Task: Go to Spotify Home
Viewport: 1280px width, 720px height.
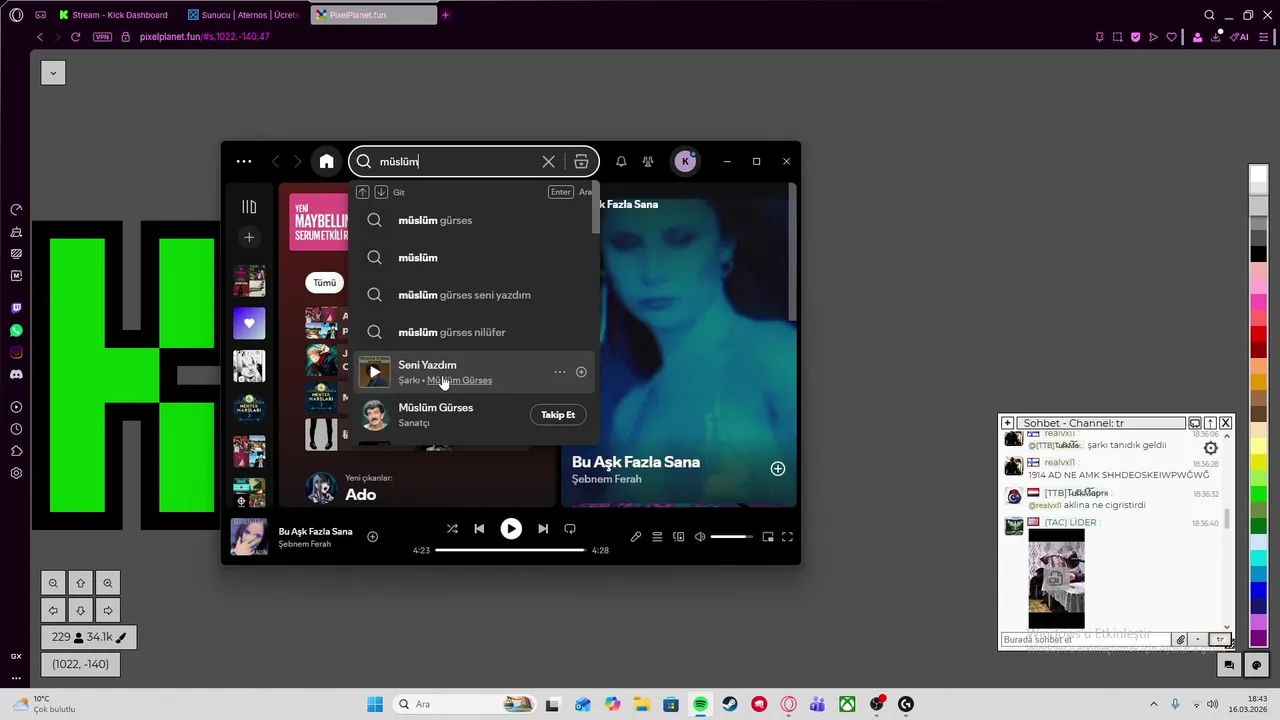Action: click(326, 161)
